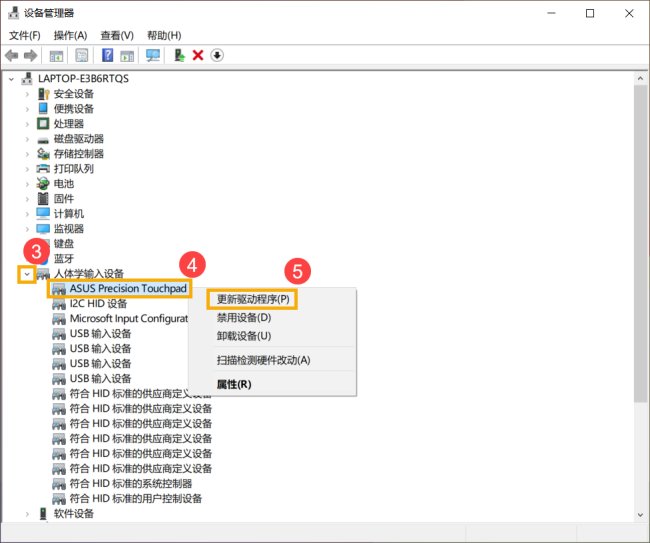Expand the 安全设备 category
650x543 pixels.
(27, 94)
